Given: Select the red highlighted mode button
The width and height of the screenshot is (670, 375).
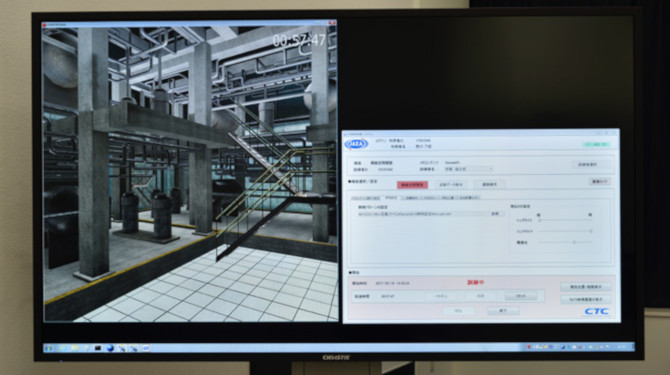Looking at the screenshot, I should [412, 185].
